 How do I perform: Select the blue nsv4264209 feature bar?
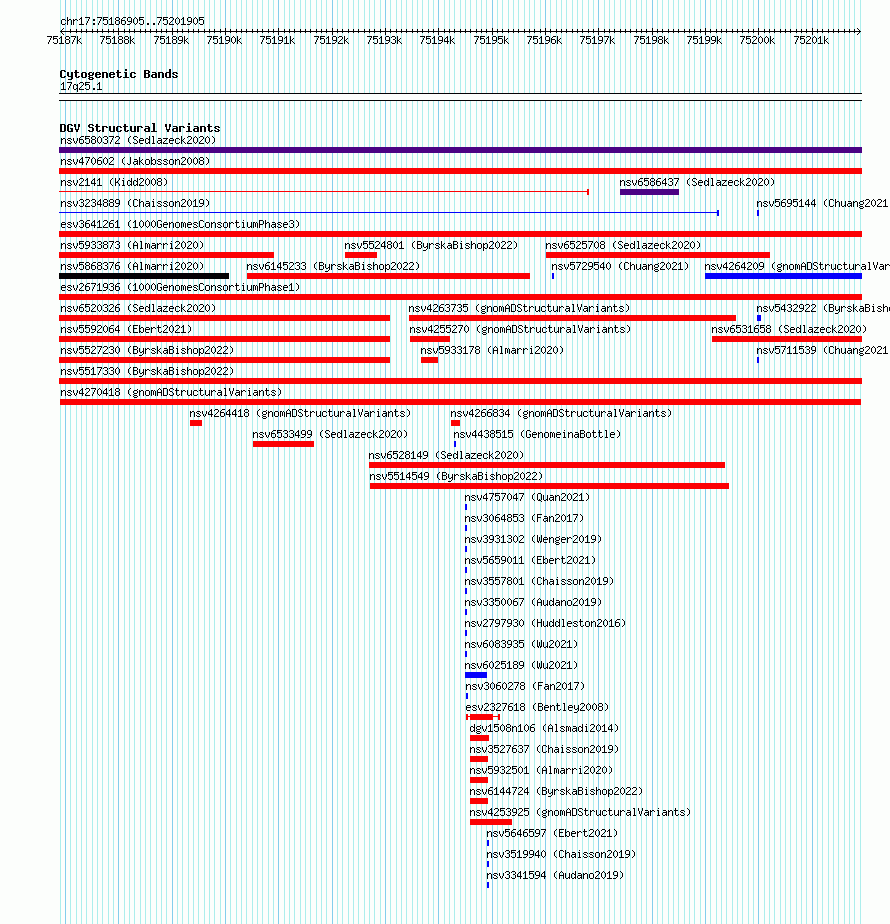pyautogui.click(x=783, y=276)
